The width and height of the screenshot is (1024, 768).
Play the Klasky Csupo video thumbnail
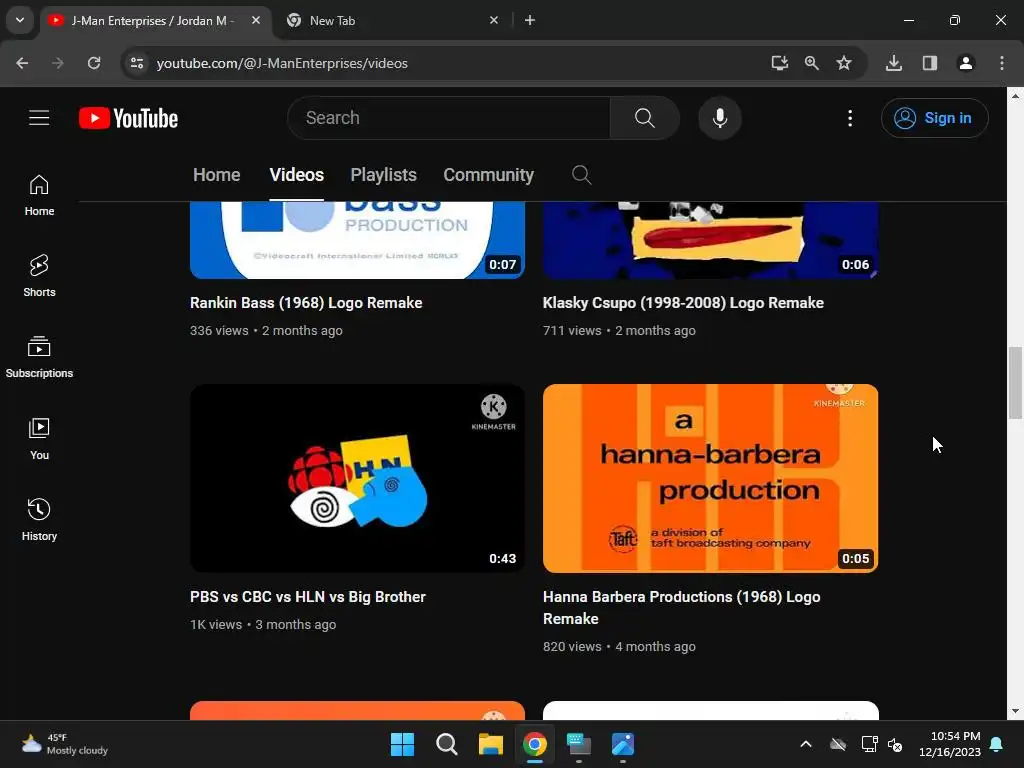pyautogui.click(x=711, y=240)
